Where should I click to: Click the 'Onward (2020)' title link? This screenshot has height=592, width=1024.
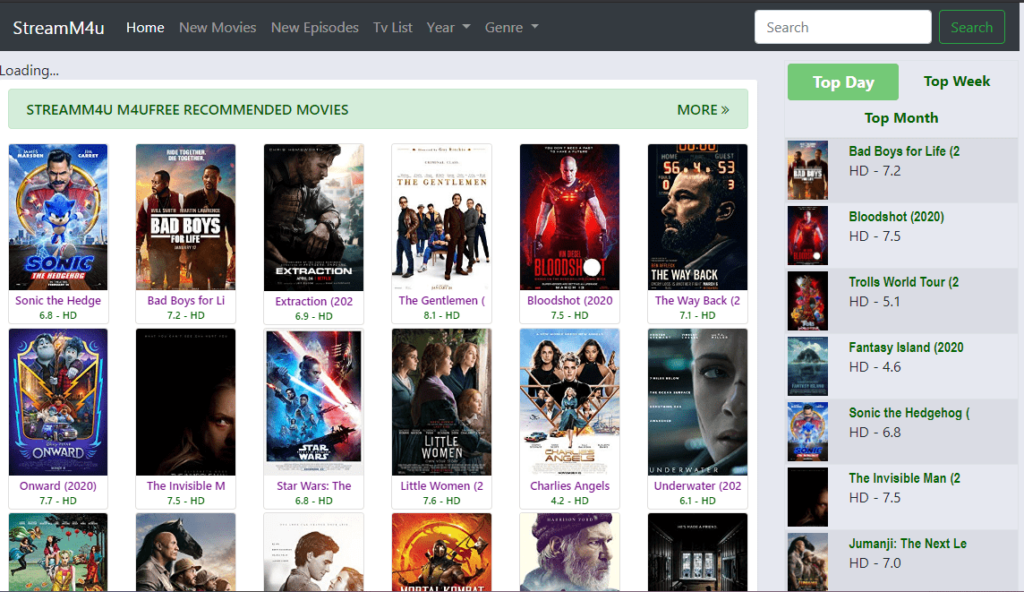tap(58, 486)
